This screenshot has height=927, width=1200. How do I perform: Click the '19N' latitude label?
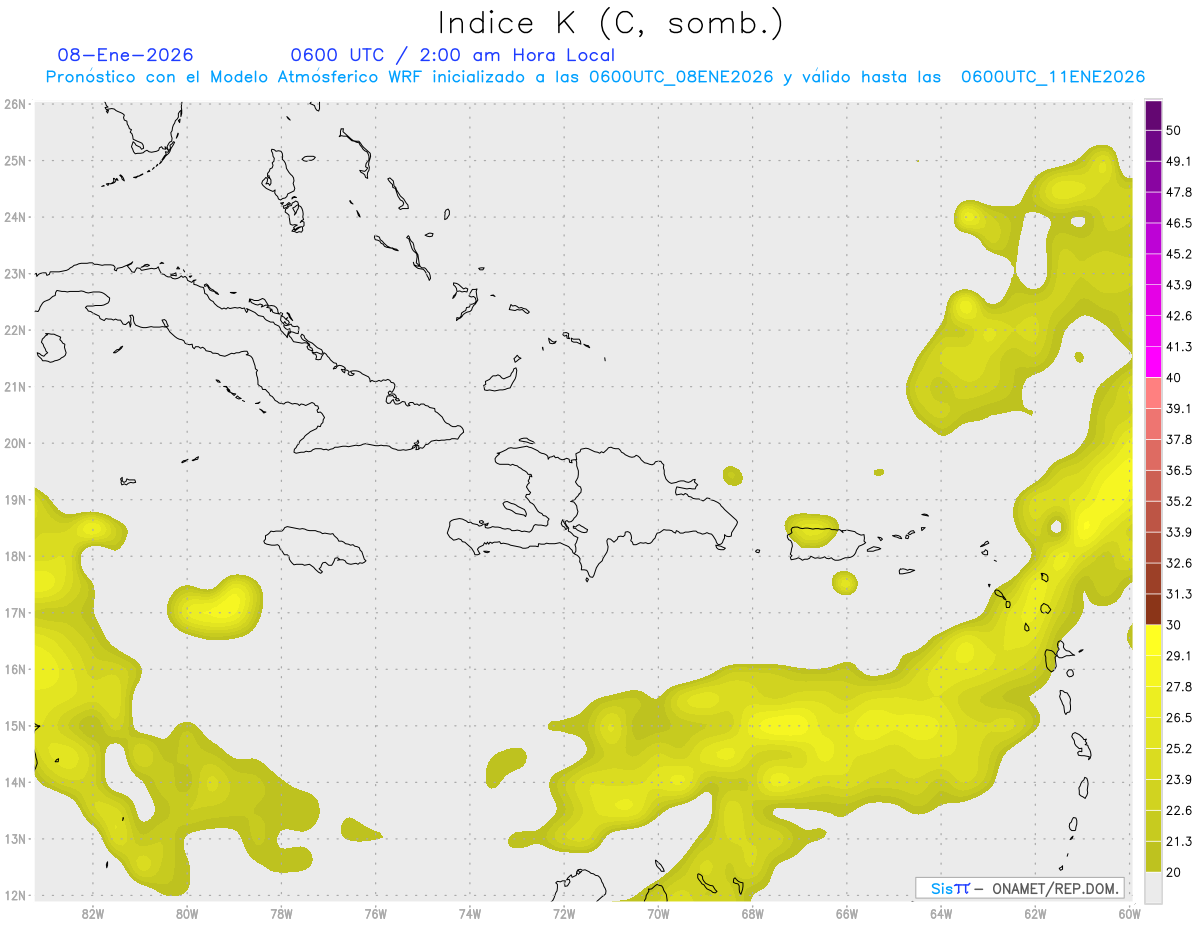[x=15, y=499]
